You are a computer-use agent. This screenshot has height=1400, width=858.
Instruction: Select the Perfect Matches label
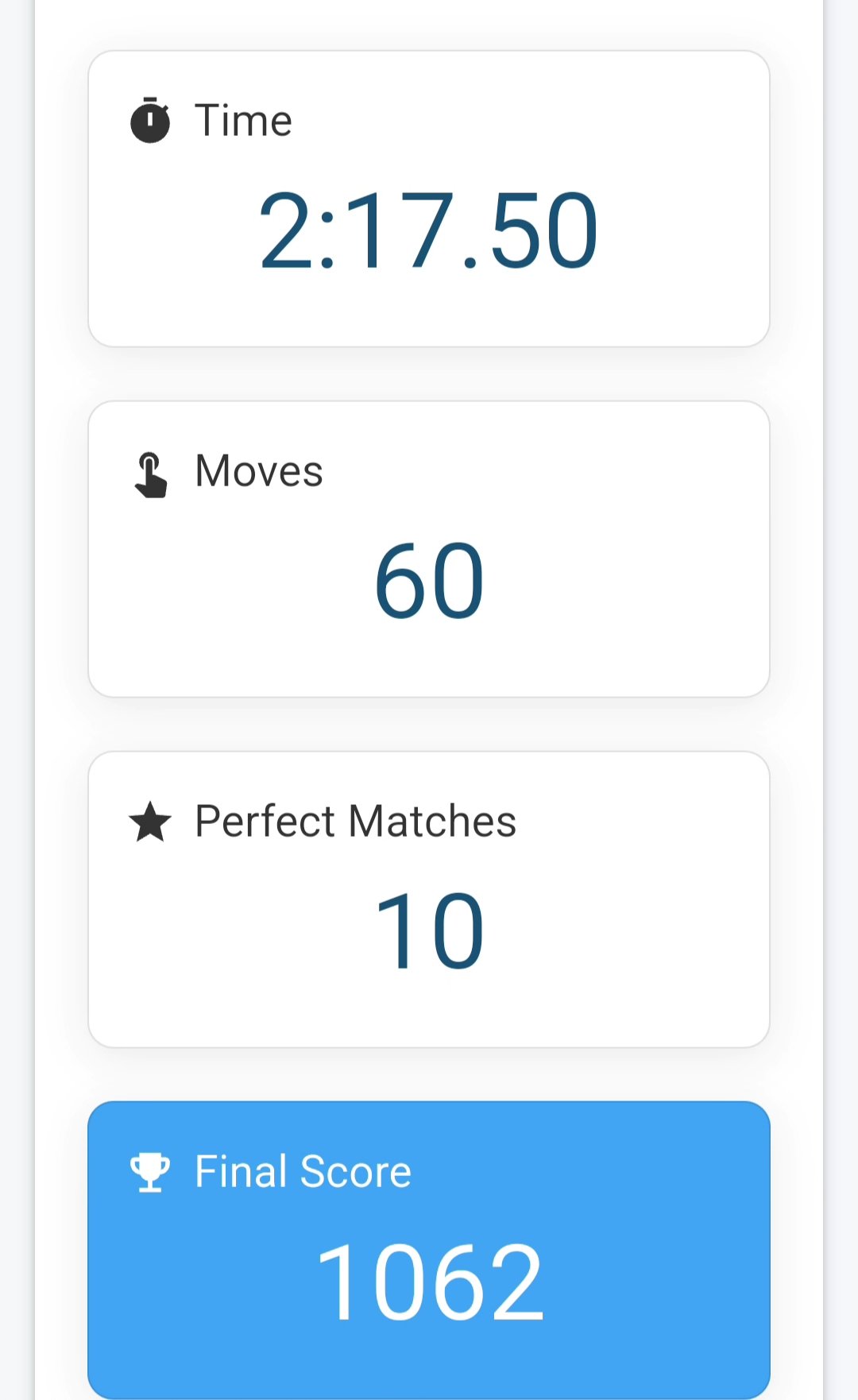tap(356, 822)
